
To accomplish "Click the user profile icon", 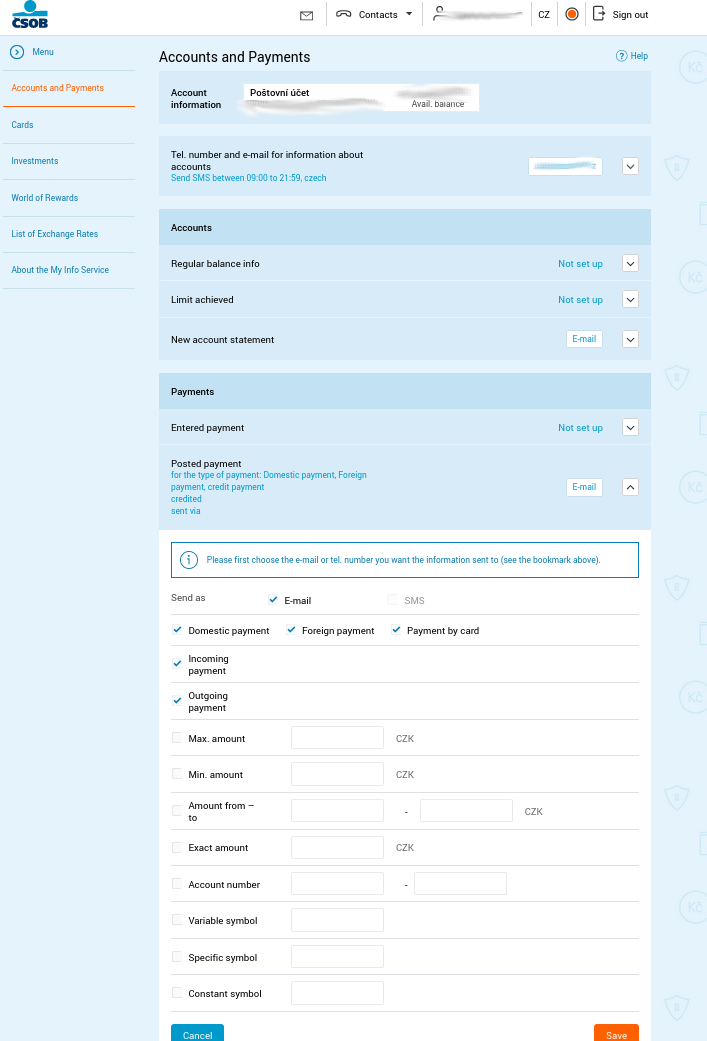I will coord(440,13).
